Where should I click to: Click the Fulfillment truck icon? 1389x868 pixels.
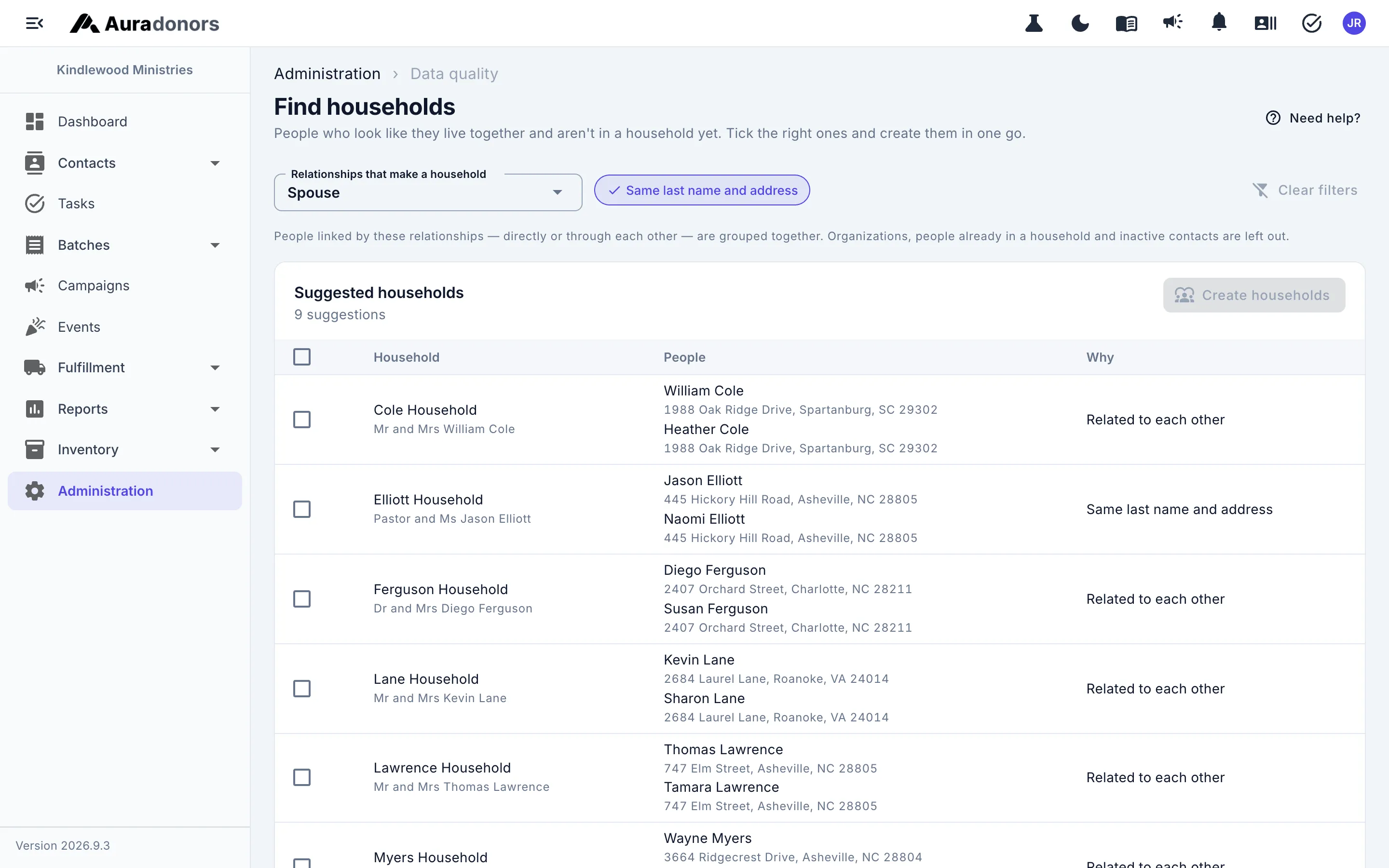34,367
